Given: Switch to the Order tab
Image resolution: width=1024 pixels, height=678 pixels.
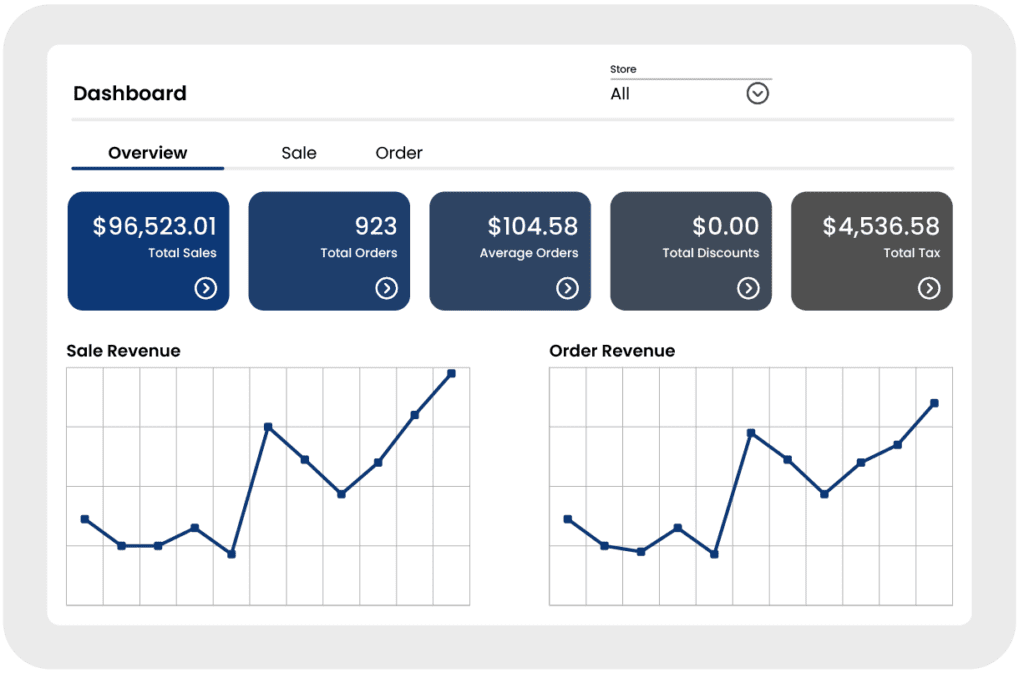Looking at the screenshot, I should pyautogui.click(x=398, y=153).
